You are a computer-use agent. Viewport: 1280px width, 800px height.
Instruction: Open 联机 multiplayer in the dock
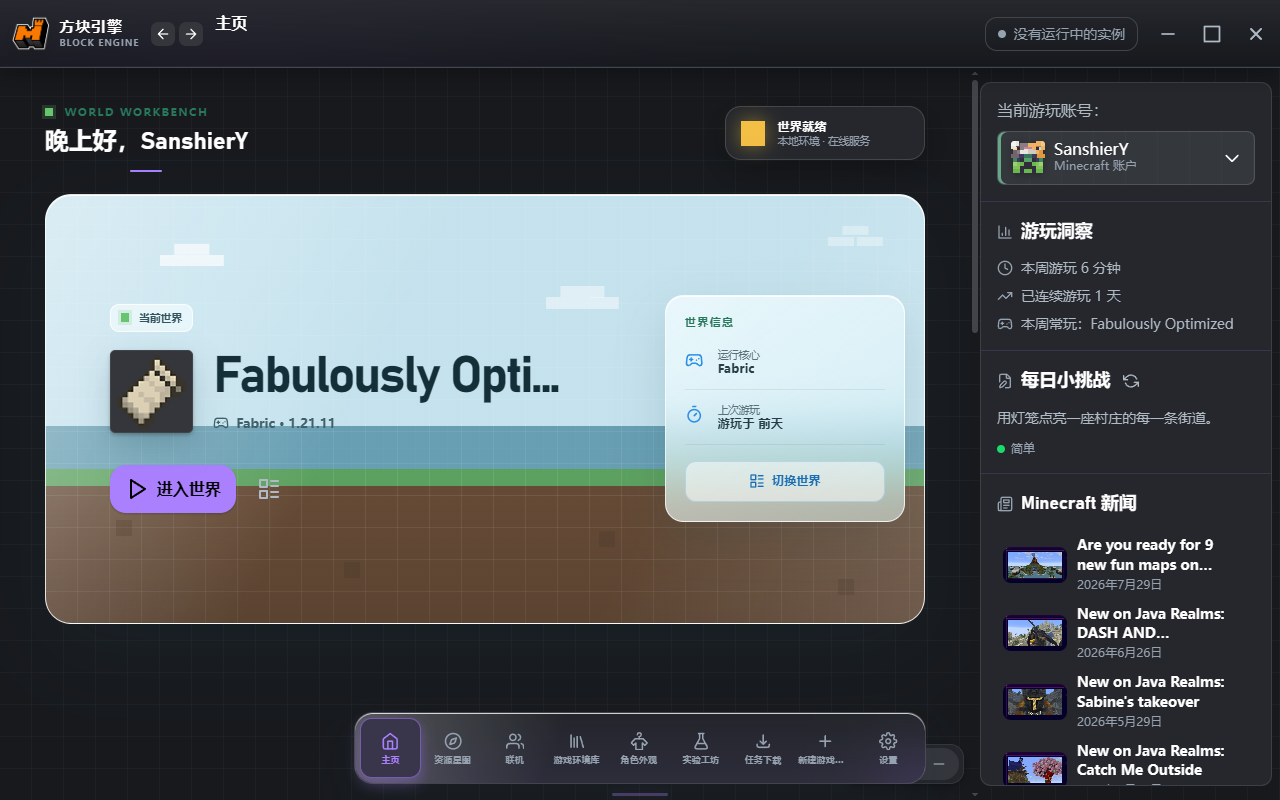click(x=515, y=748)
